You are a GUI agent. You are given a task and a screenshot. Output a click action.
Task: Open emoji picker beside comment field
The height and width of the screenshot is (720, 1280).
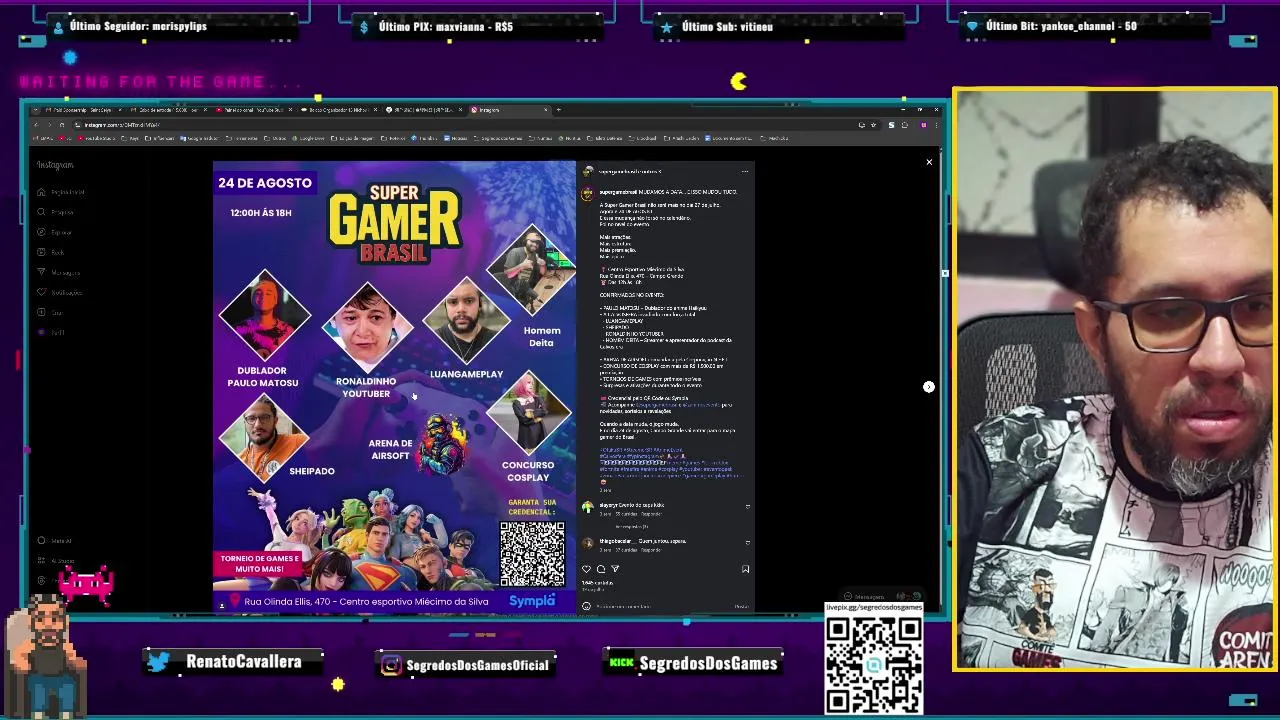click(587, 606)
